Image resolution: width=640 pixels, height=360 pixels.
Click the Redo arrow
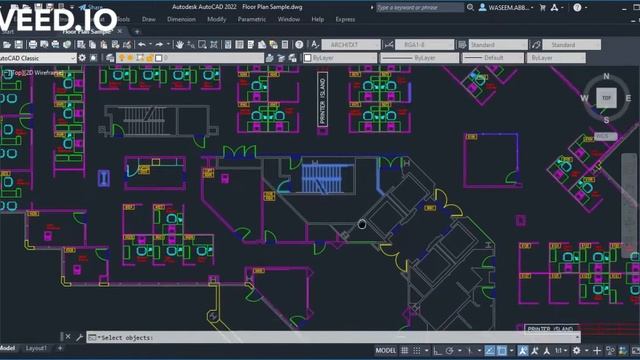159,44
